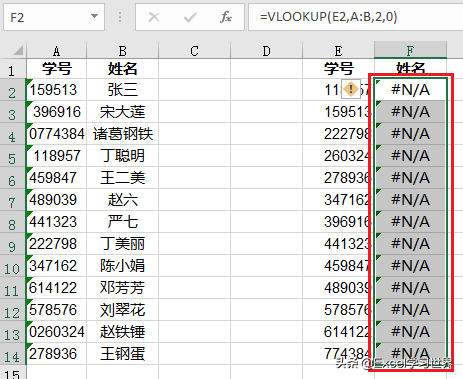Select row 2 header

coord(13,90)
